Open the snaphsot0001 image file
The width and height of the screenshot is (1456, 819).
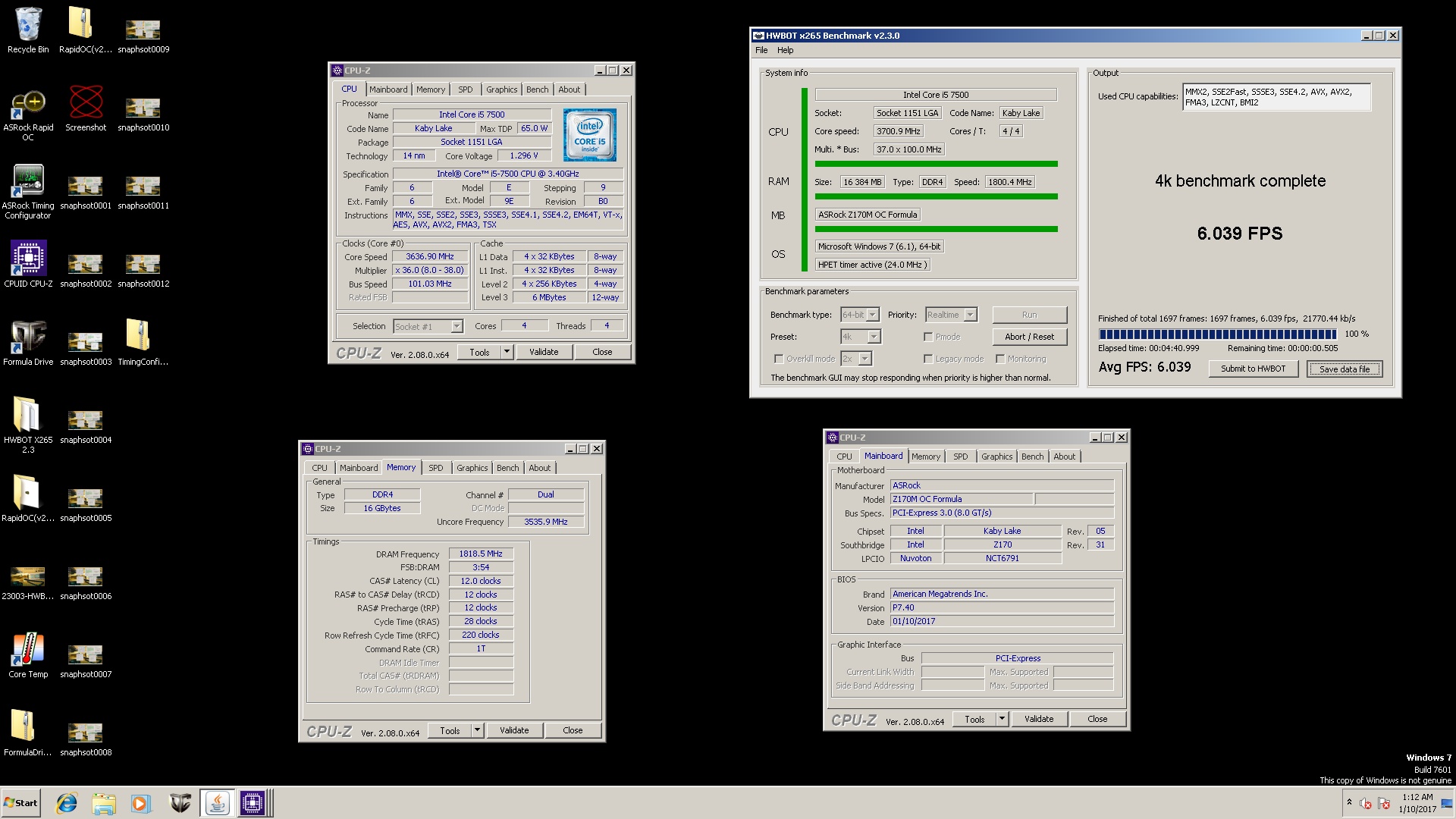pyautogui.click(x=86, y=192)
